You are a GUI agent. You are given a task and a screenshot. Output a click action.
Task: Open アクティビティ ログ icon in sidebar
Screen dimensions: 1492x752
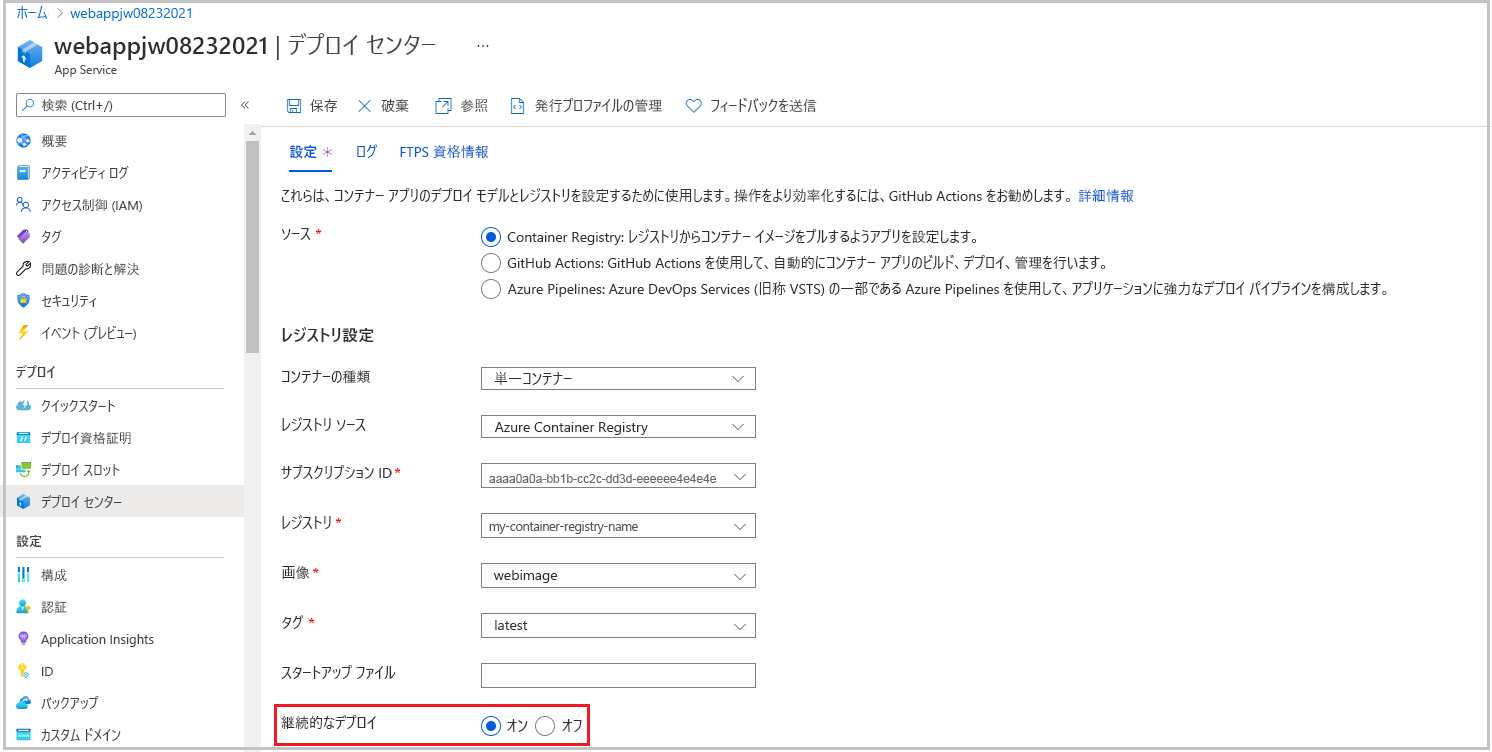24,173
